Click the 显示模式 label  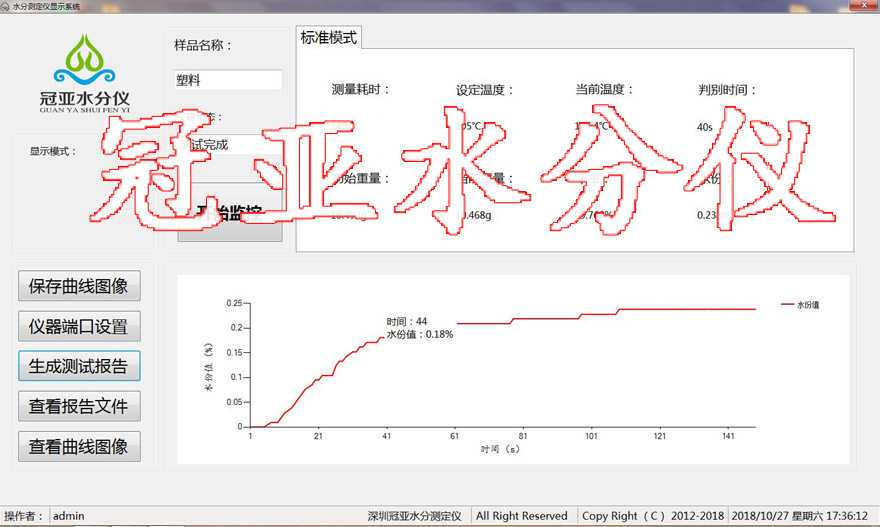click(x=52, y=152)
